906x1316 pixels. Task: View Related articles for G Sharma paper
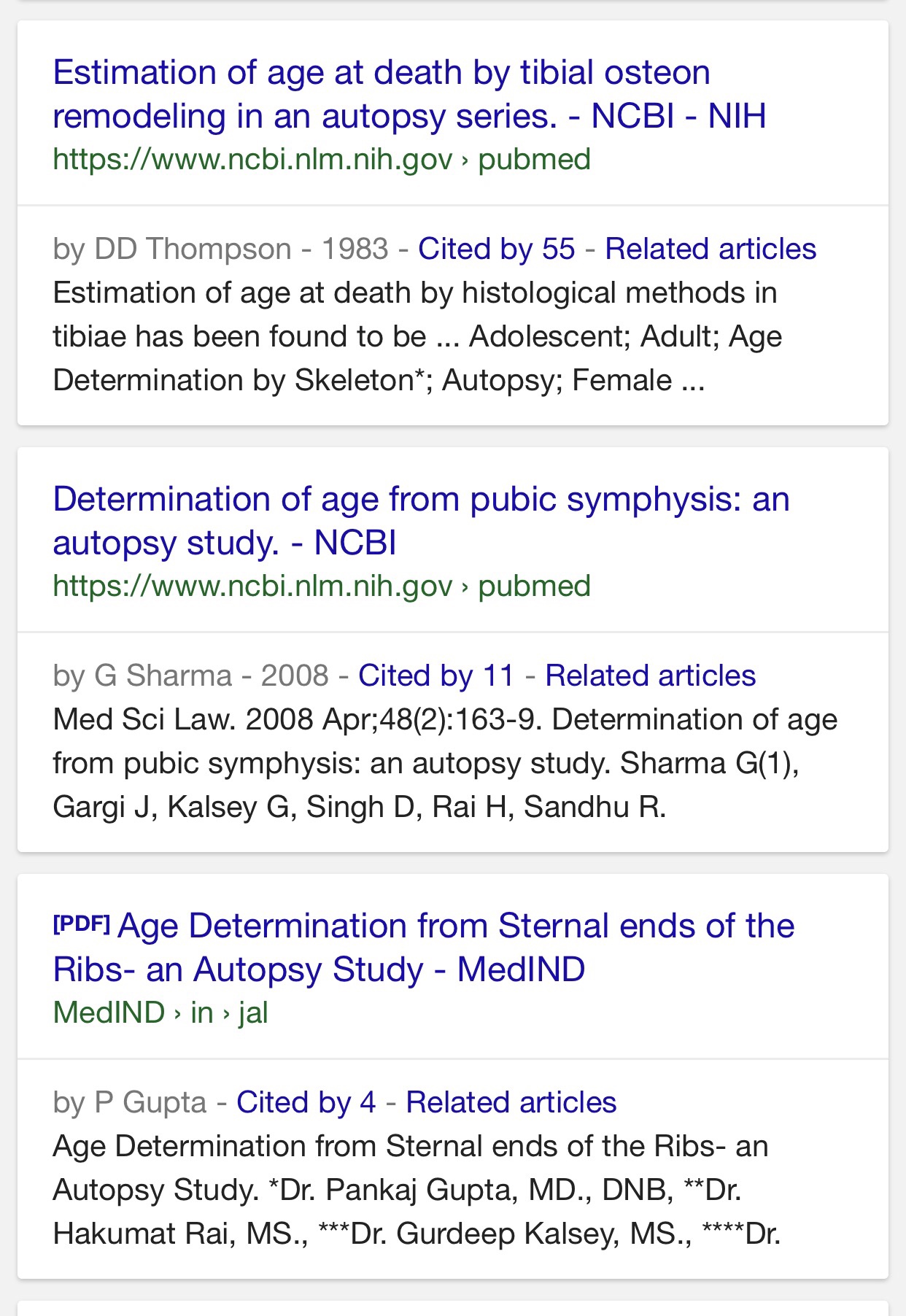tap(650, 676)
